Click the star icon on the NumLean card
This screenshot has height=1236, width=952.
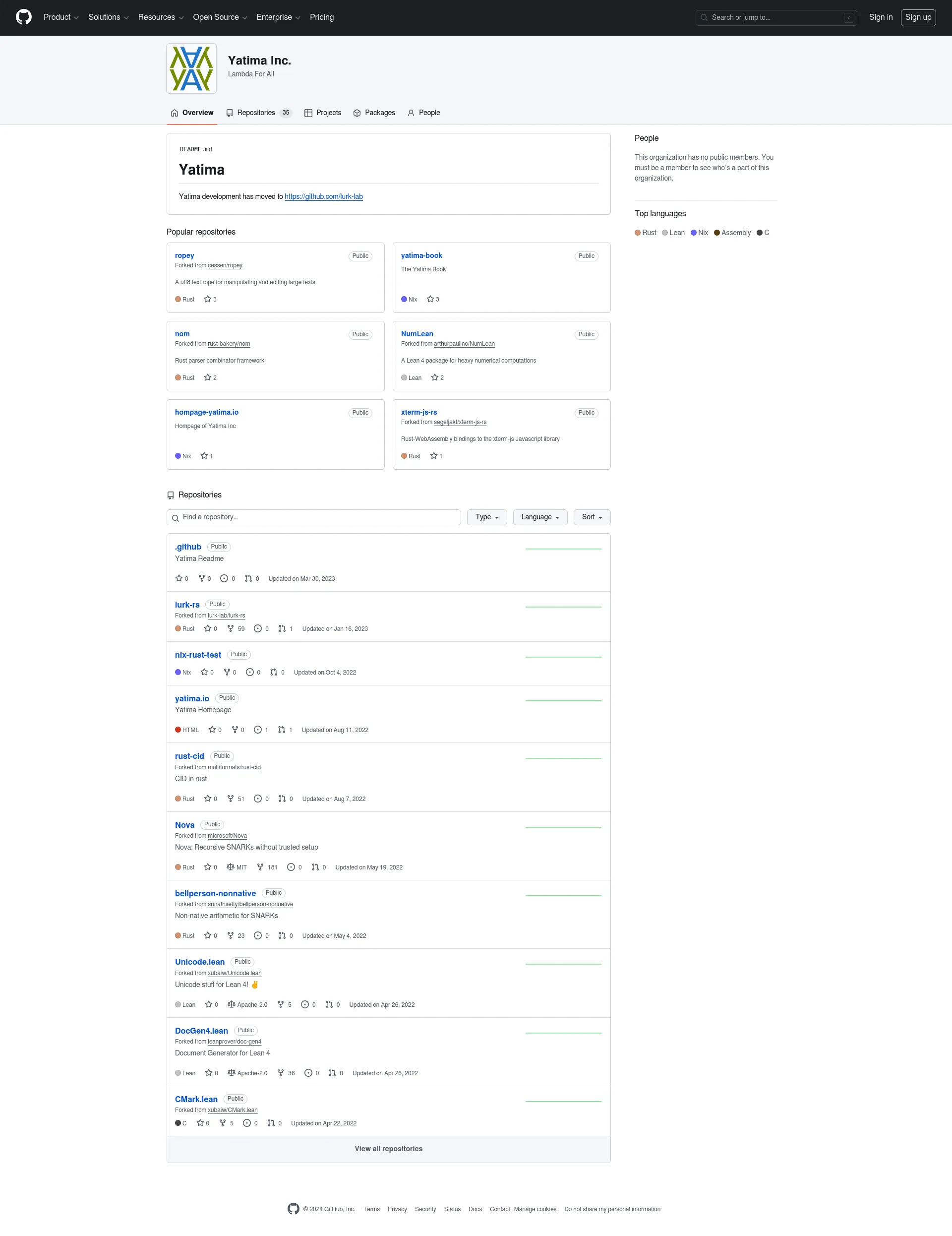tap(434, 377)
